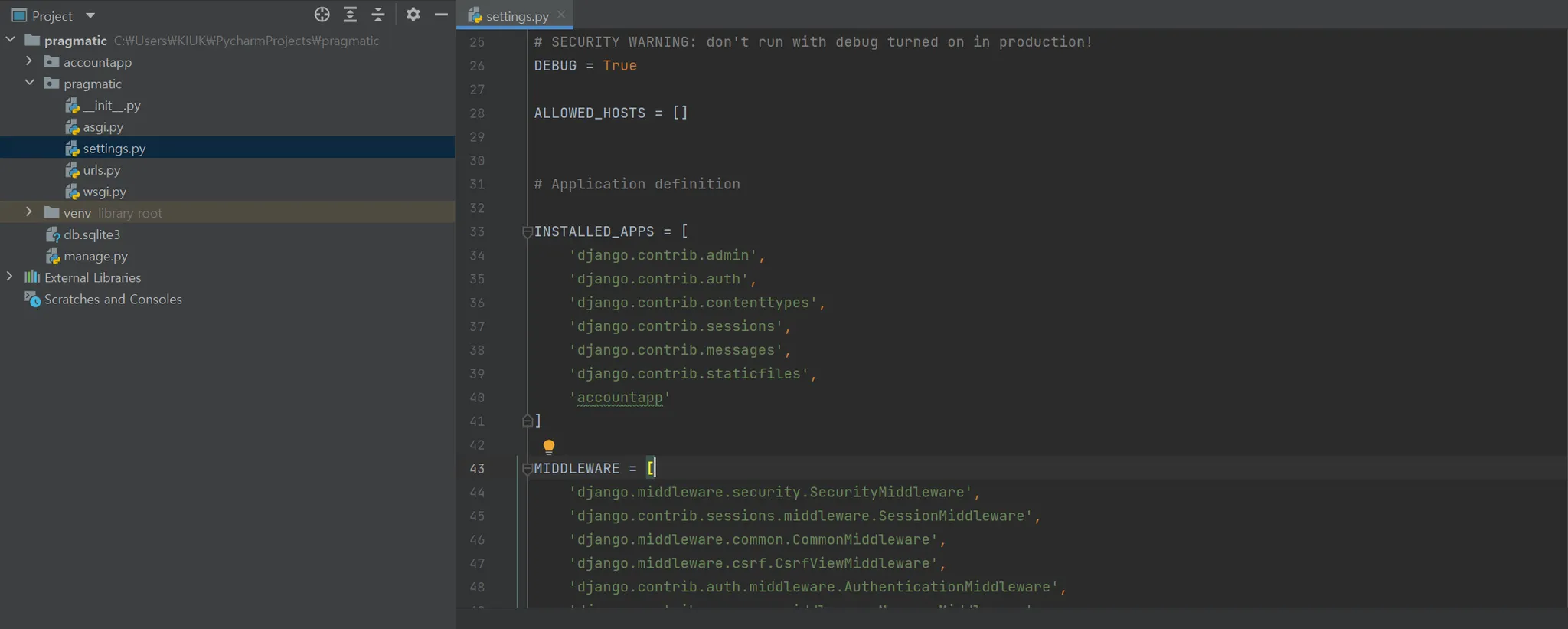Fold the MIDDLEWARE list at line 43
Viewport: 1568px width, 629px height.
527,468
